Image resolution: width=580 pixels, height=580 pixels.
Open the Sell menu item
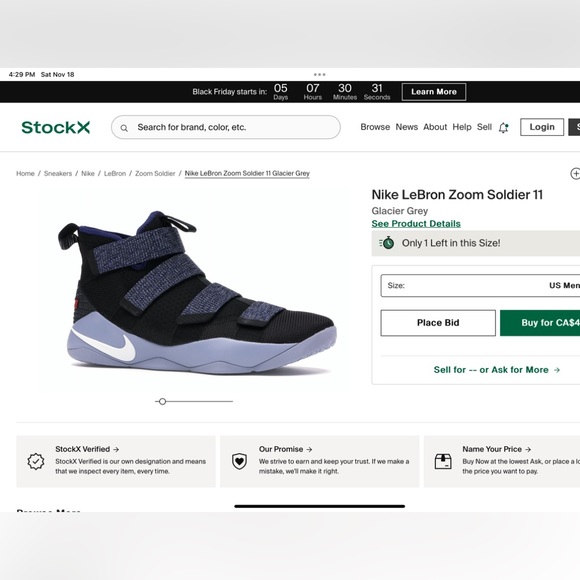(484, 127)
